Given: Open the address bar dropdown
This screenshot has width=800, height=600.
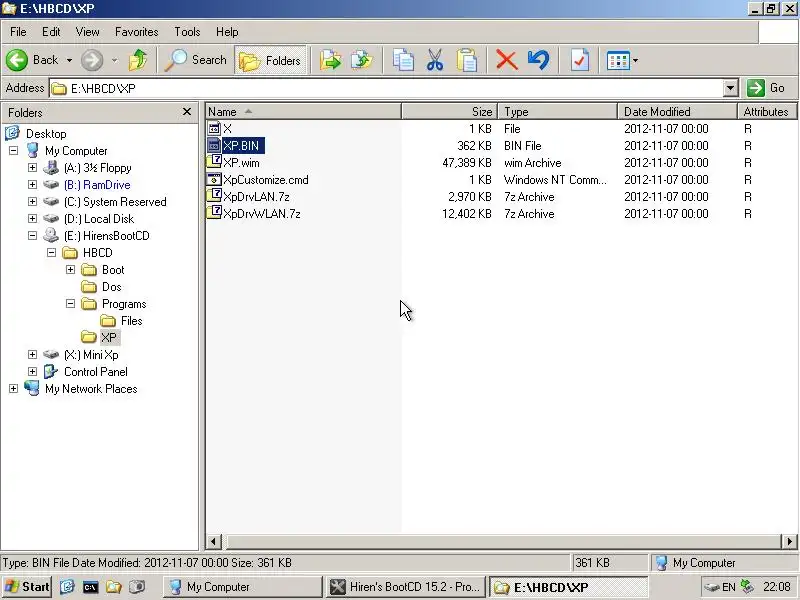Looking at the screenshot, I should (x=731, y=88).
